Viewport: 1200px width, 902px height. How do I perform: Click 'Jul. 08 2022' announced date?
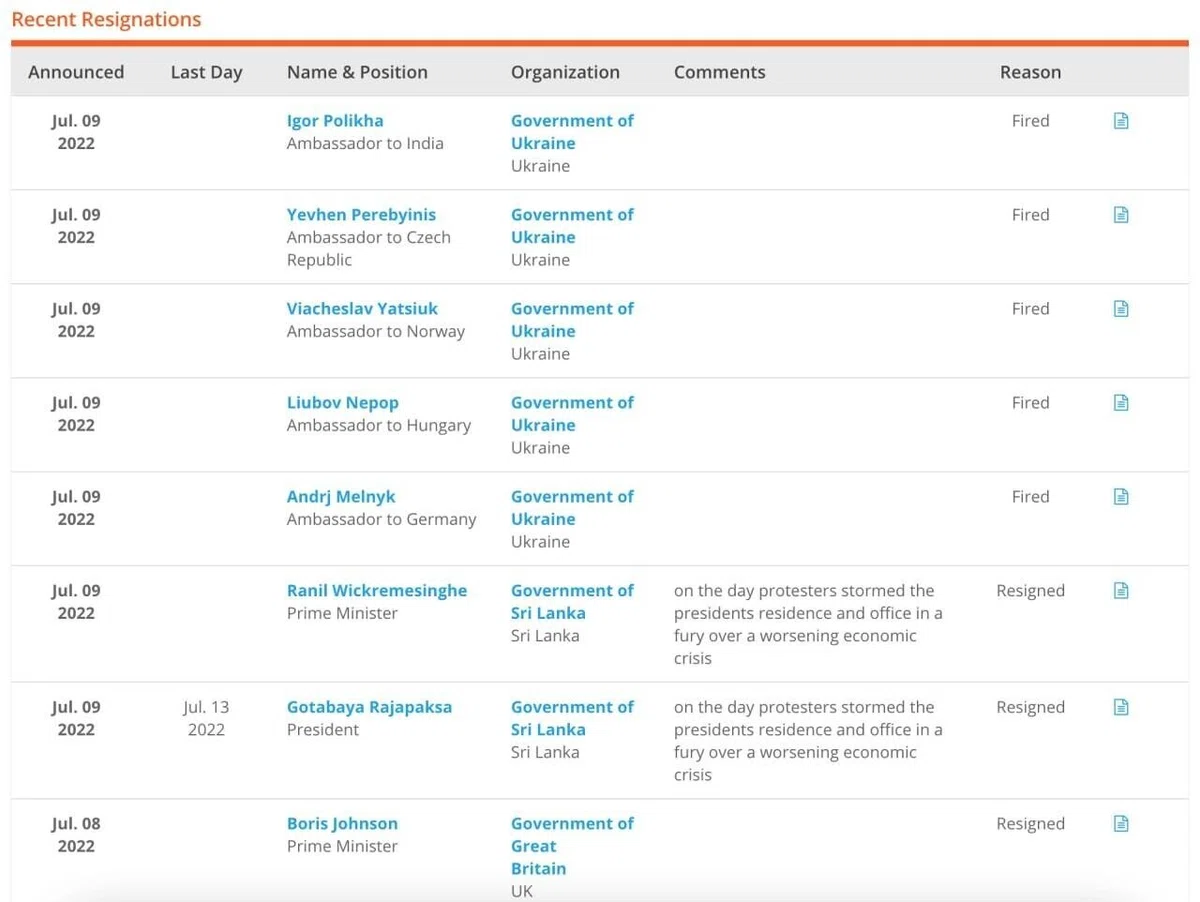(x=76, y=835)
